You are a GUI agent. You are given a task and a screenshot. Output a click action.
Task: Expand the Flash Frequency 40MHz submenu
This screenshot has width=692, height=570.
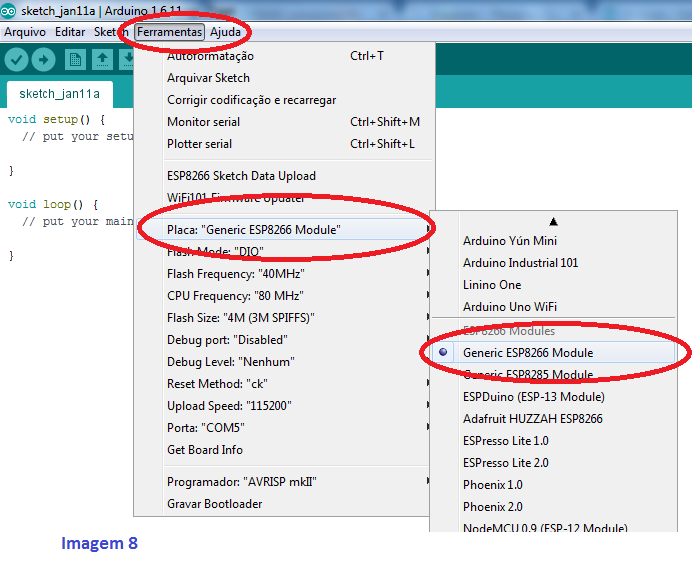[x=283, y=274]
